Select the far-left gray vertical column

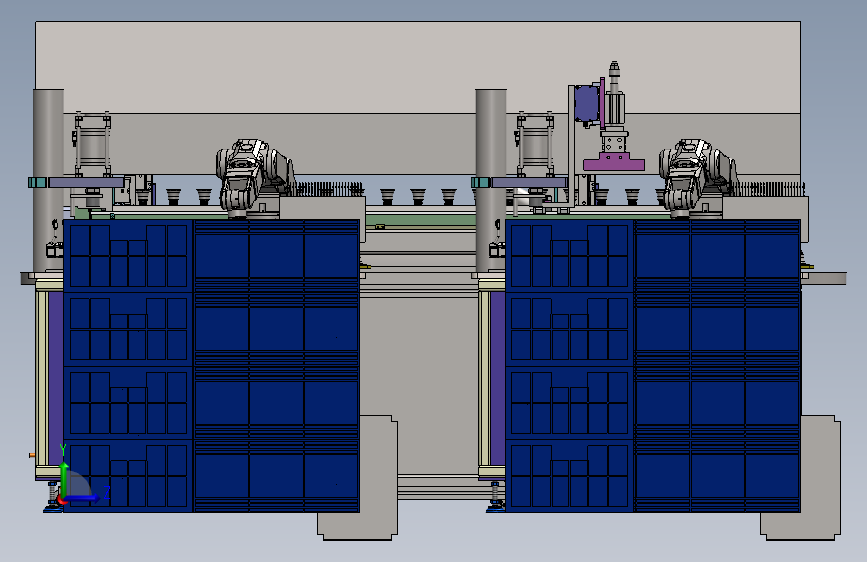coord(48,180)
